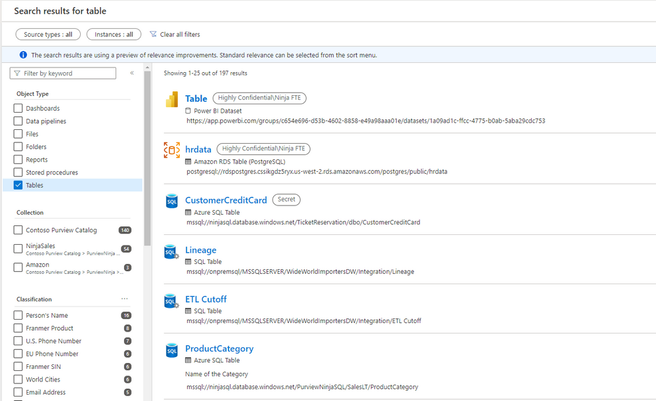Check the Franmer SIN classification
Image resolution: width=656 pixels, height=401 pixels.
tap(18, 366)
